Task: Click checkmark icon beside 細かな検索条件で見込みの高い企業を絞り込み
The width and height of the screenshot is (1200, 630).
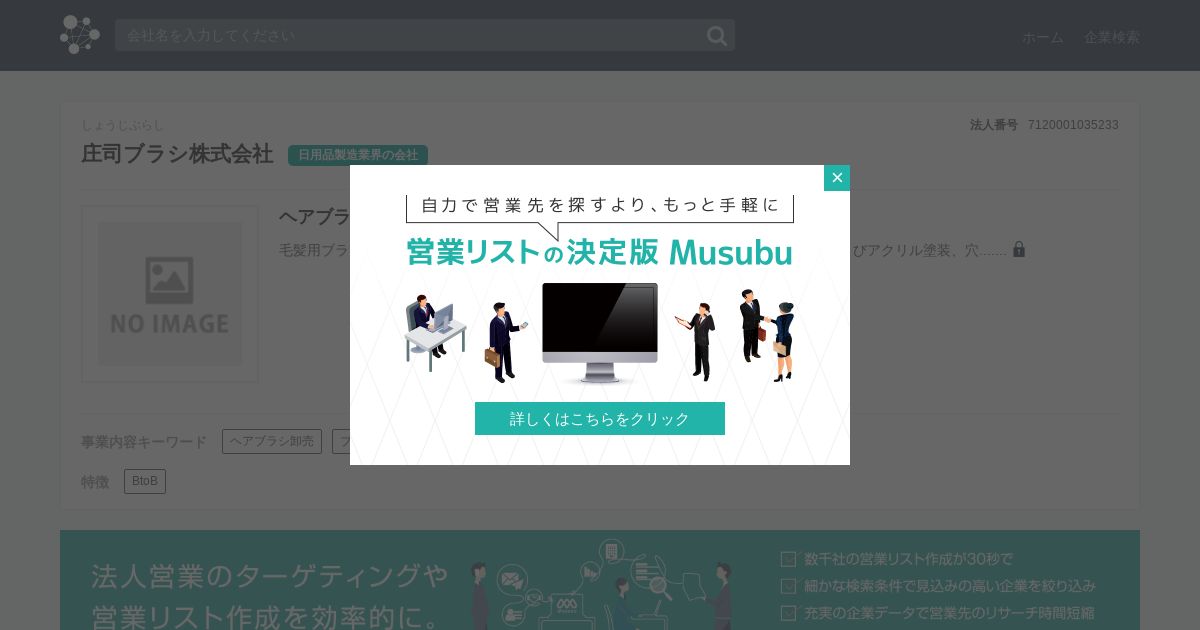Action: click(x=788, y=586)
